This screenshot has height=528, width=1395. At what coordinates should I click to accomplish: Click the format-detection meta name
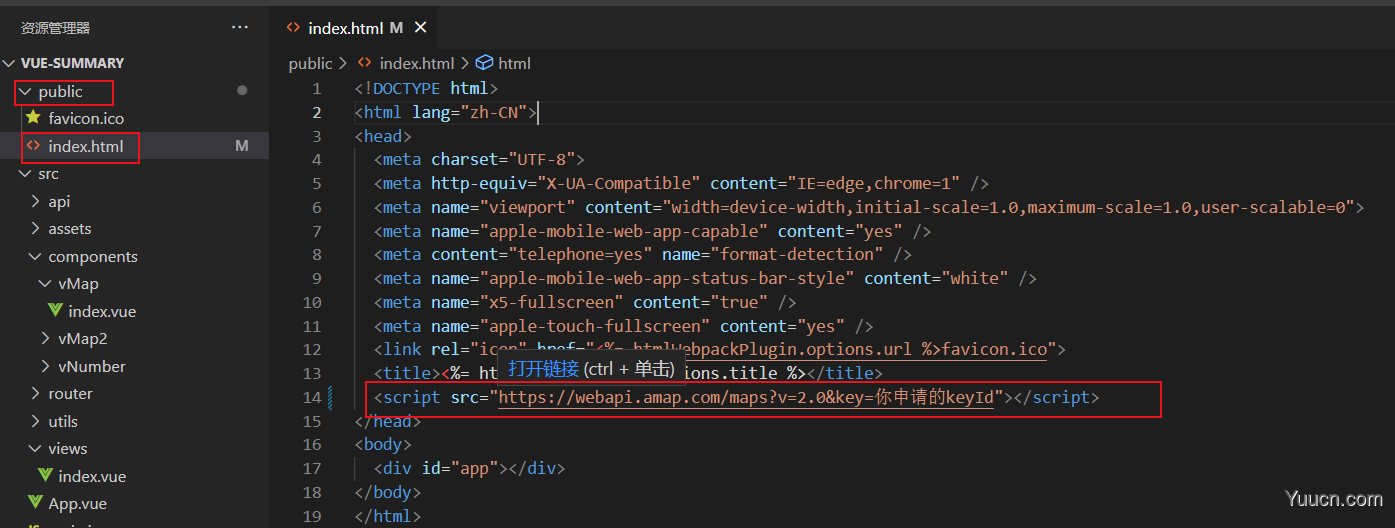coord(796,255)
